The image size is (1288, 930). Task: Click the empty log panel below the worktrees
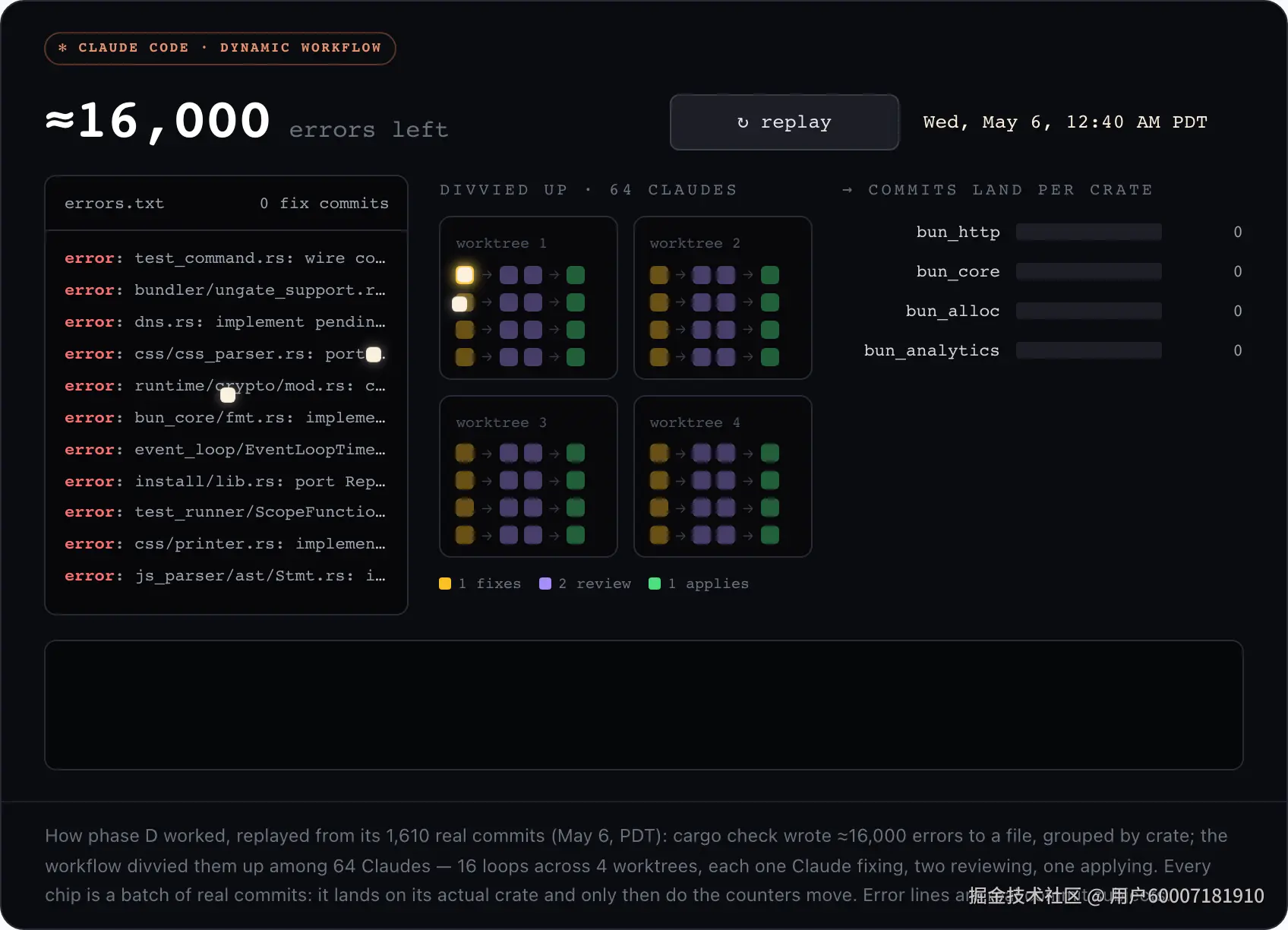644,705
